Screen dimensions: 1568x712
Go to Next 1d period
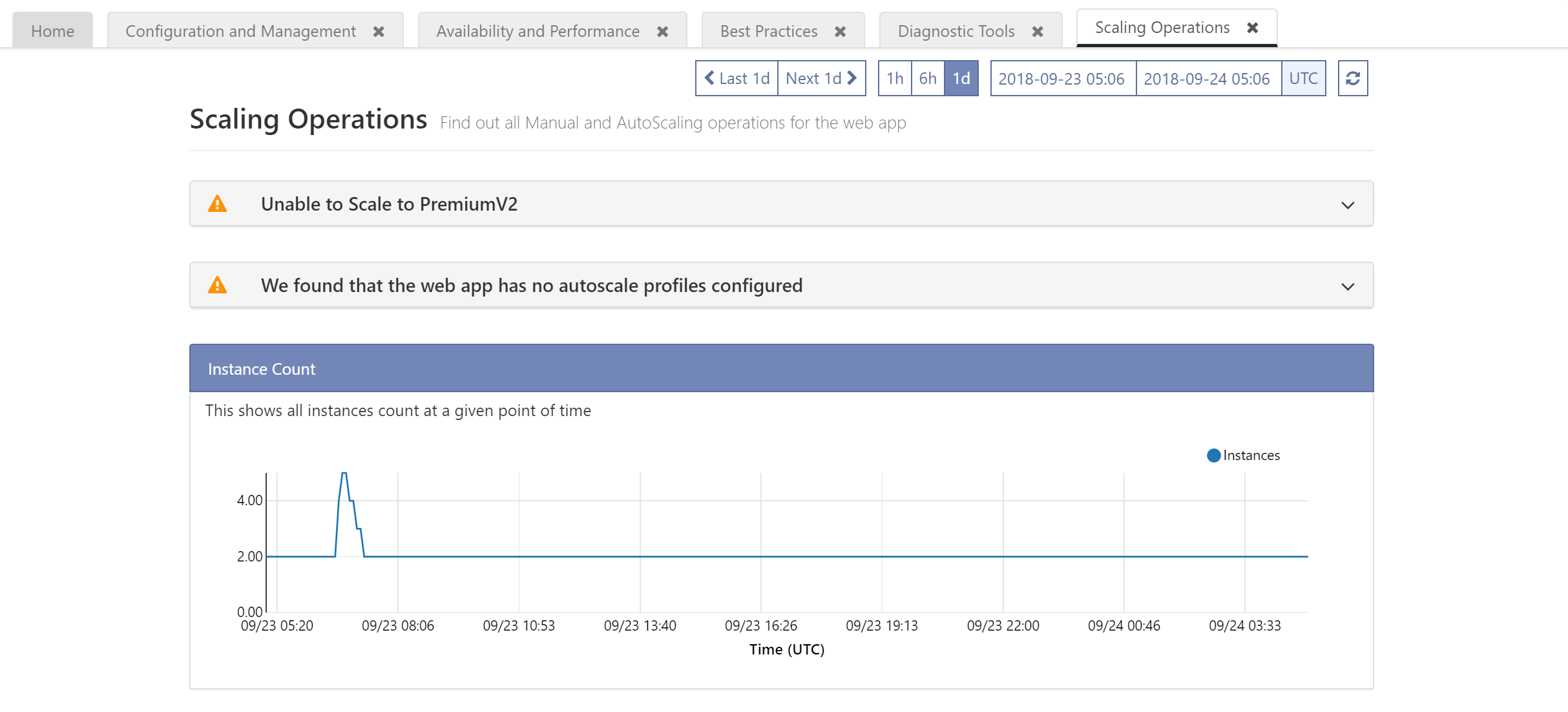[x=821, y=78]
